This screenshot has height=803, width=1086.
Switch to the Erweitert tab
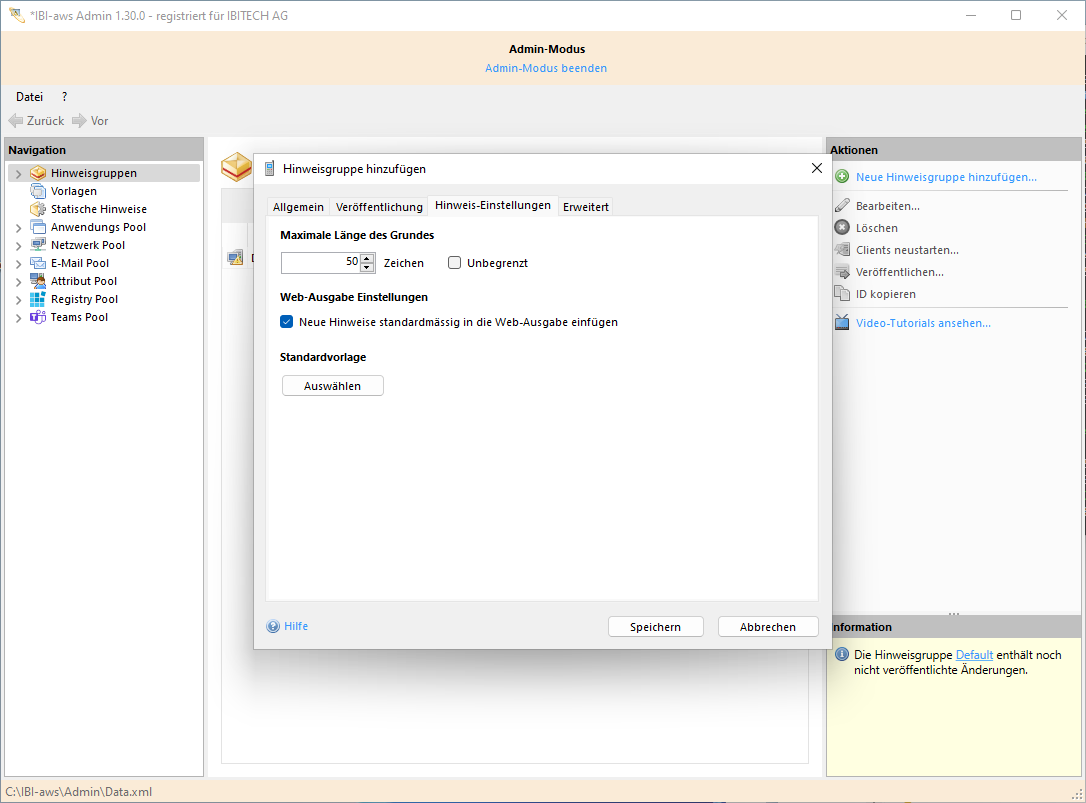[x=585, y=206]
